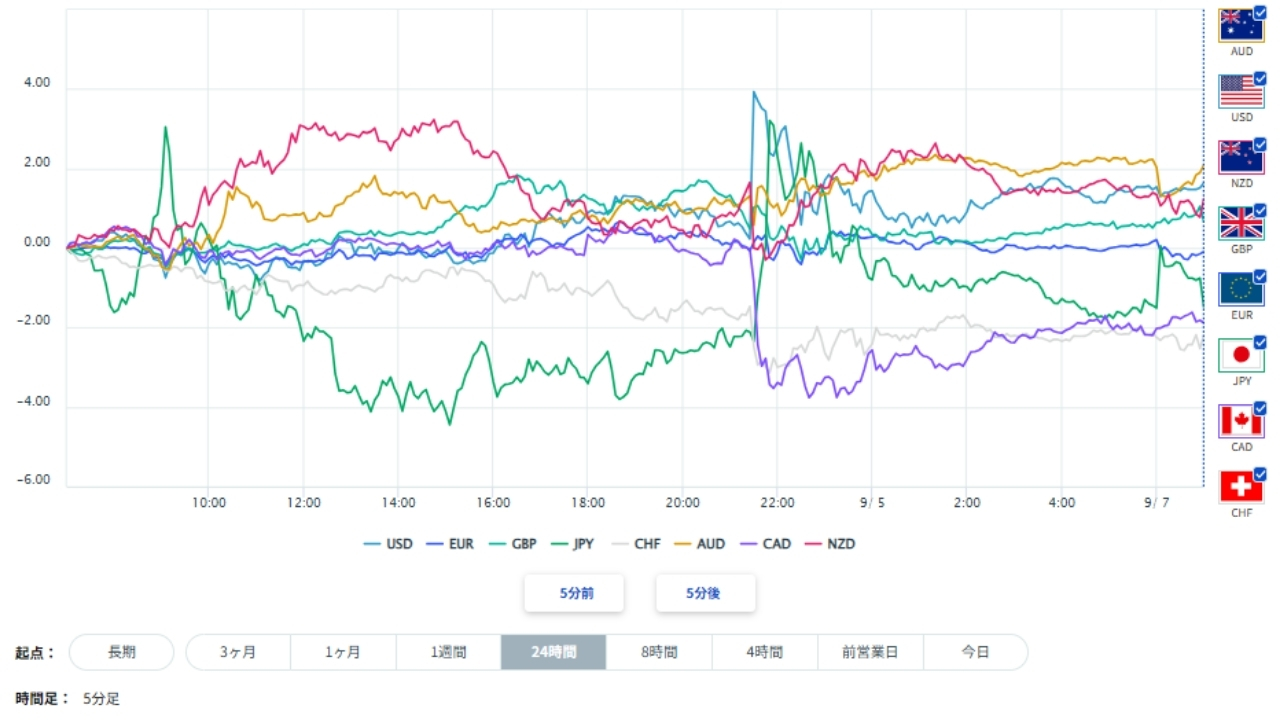The width and height of the screenshot is (1280, 720).
Task: Select the 長期 time range tab
Action: (x=122, y=652)
